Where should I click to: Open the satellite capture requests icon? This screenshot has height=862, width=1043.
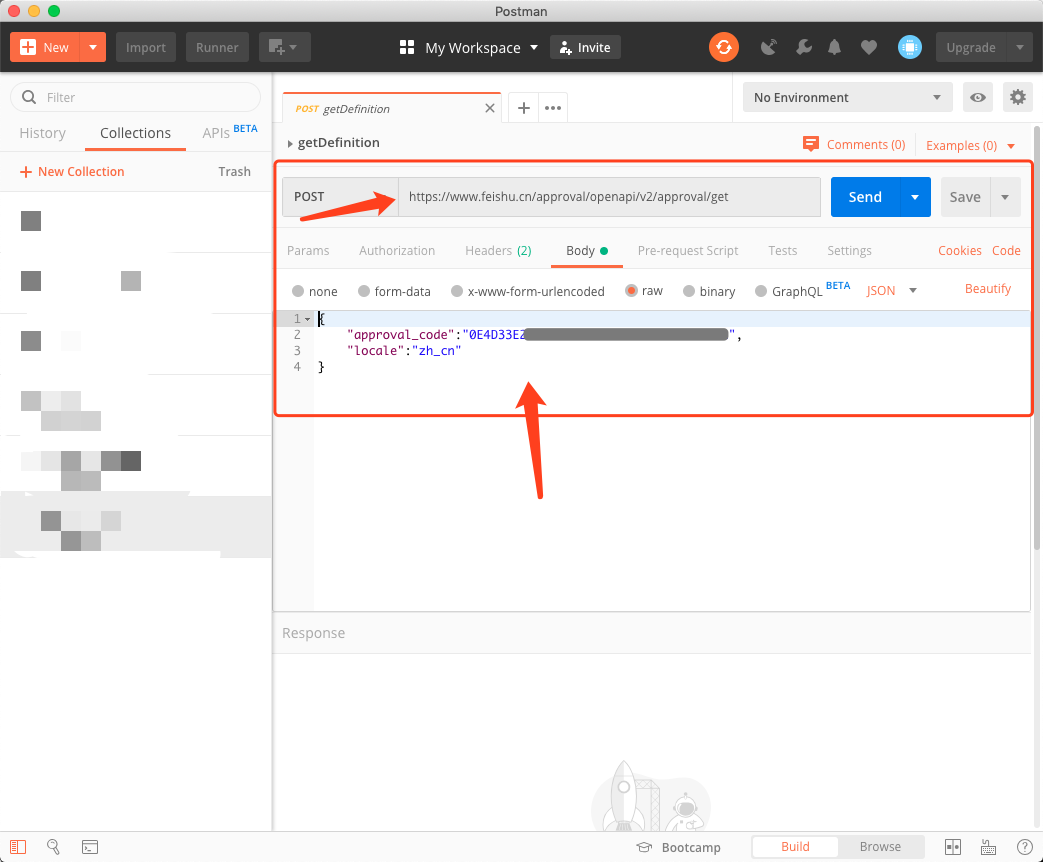coord(768,47)
